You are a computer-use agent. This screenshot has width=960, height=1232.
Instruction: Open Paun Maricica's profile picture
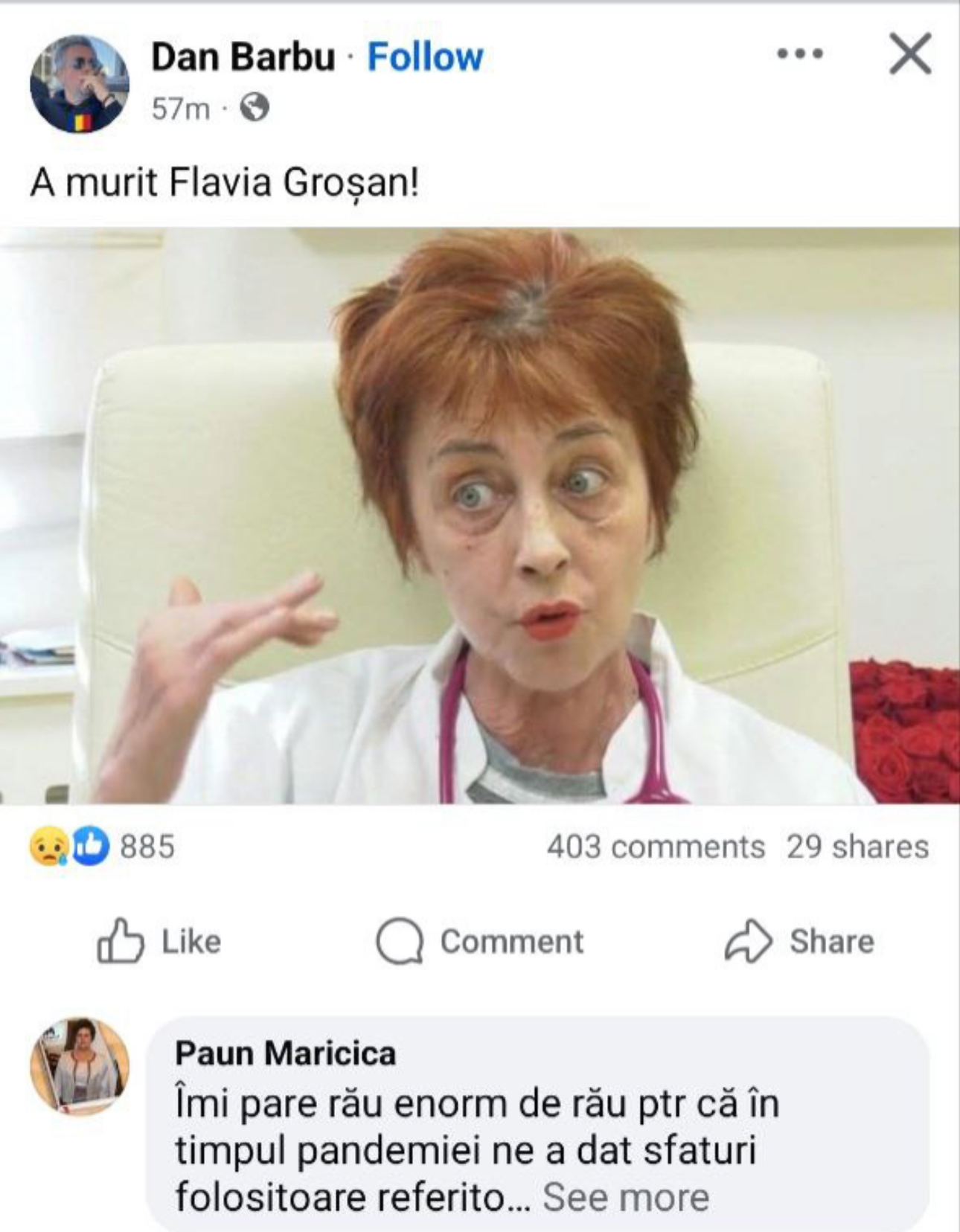pos(79,1065)
